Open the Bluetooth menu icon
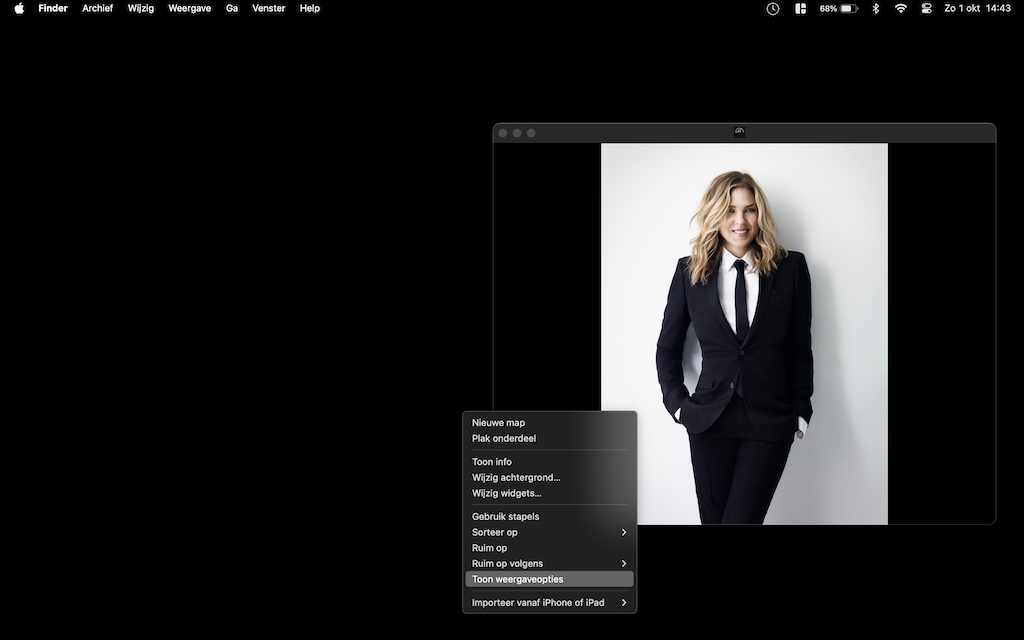Screen dimensions: 1024x640 [x=876, y=8]
